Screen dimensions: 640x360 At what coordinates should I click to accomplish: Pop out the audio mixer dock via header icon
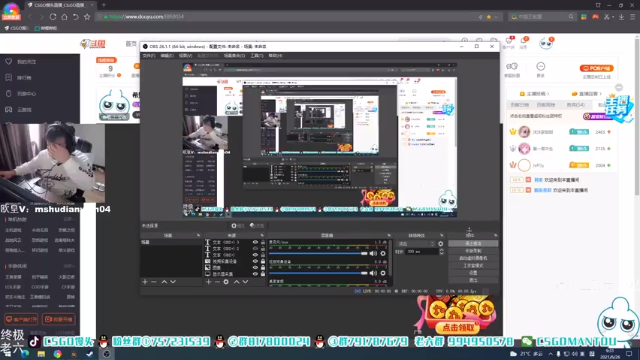tap(389, 236)
